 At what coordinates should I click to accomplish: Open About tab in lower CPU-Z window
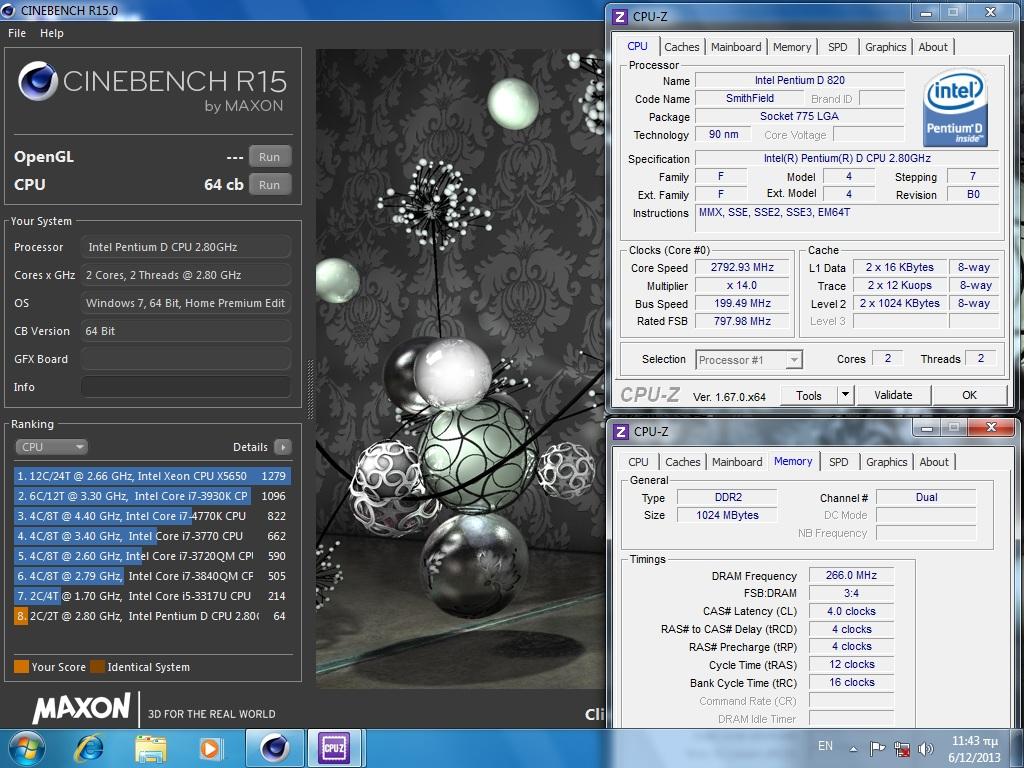click(x=934, y=462)
